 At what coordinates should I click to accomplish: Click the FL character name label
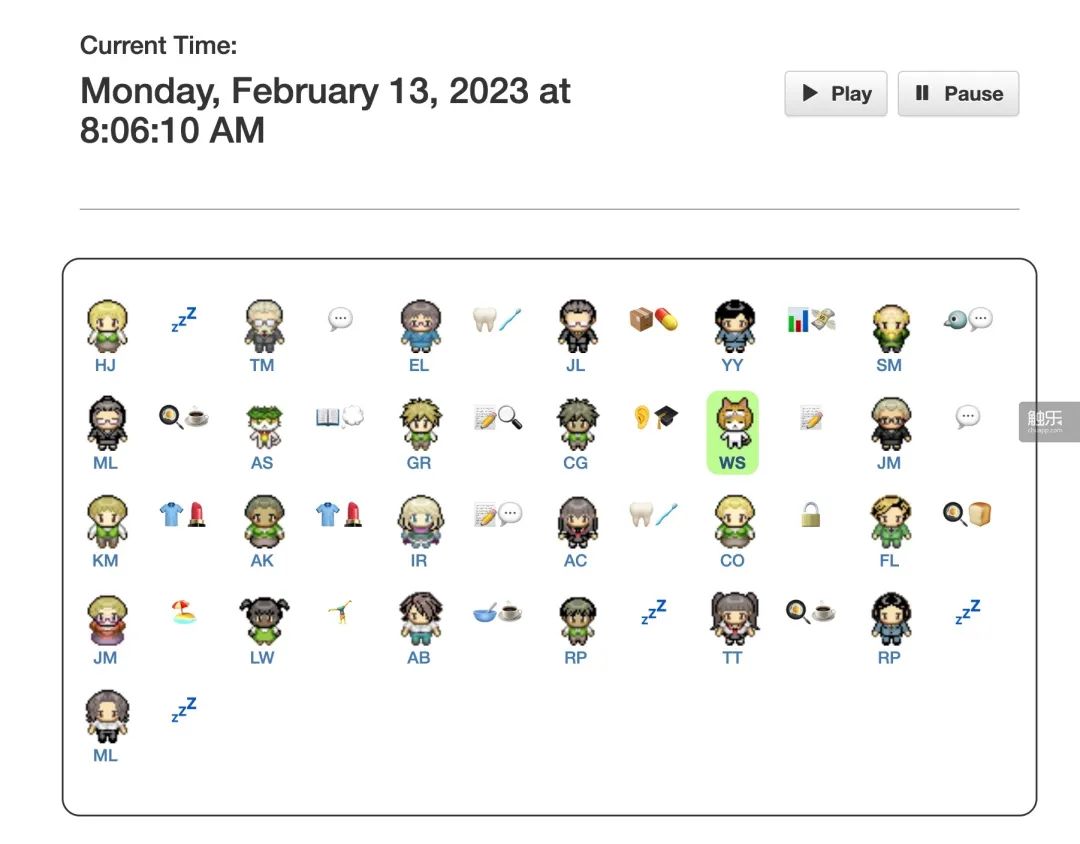coord(888,561)
